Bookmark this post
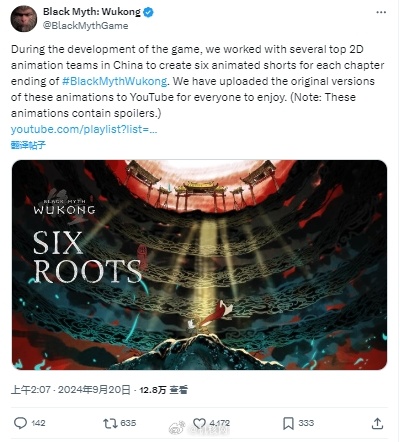The height and width of the screenshot is (442, 400). (x=288, y=423)
